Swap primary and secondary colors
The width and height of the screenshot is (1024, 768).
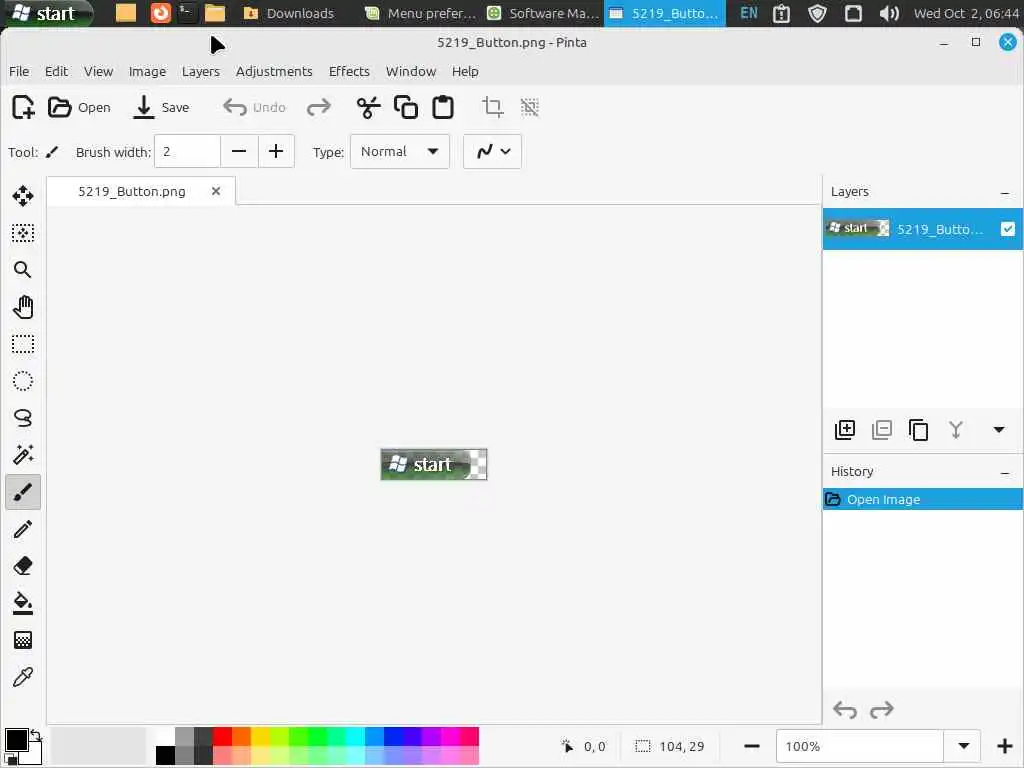[36, 735]
